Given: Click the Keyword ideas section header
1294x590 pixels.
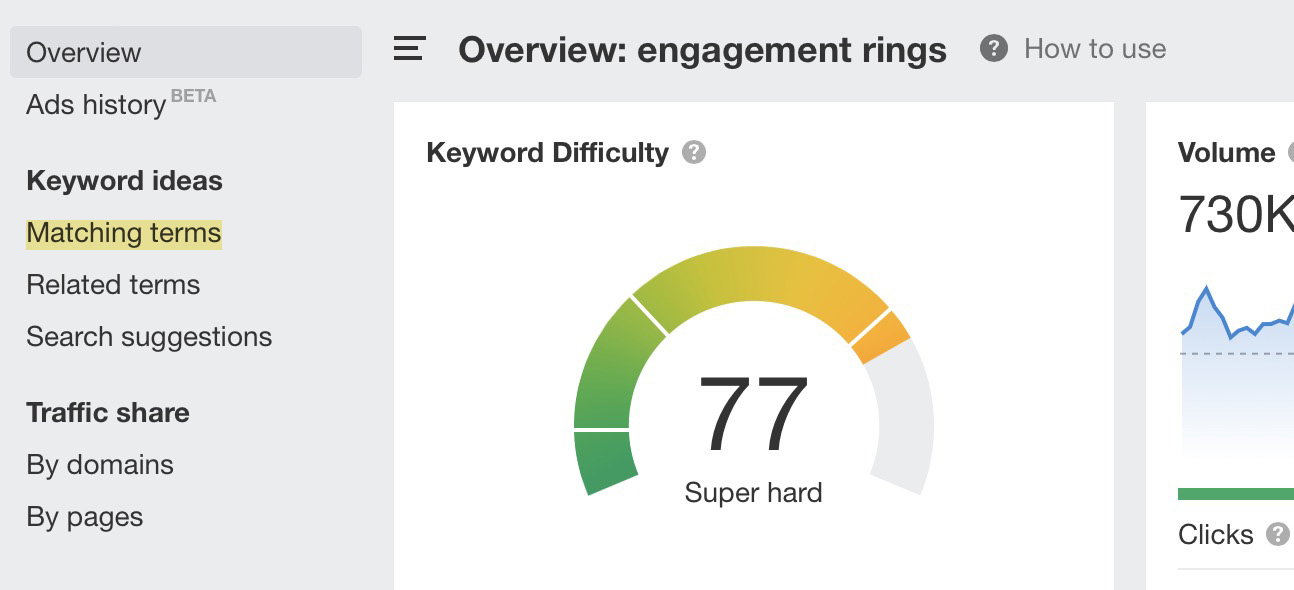Looking at the screenshot, I should pos(123,181).
